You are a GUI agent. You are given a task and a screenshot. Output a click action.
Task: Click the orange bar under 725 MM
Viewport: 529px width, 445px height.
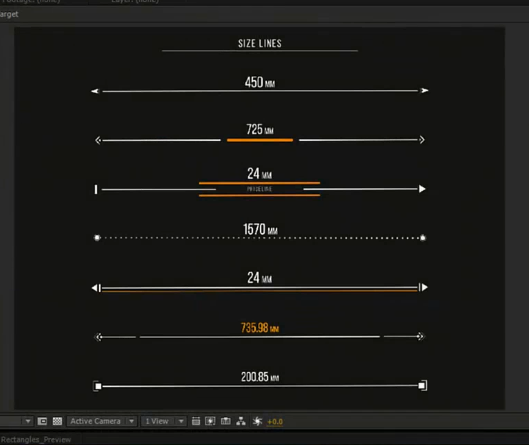point(260,140)
